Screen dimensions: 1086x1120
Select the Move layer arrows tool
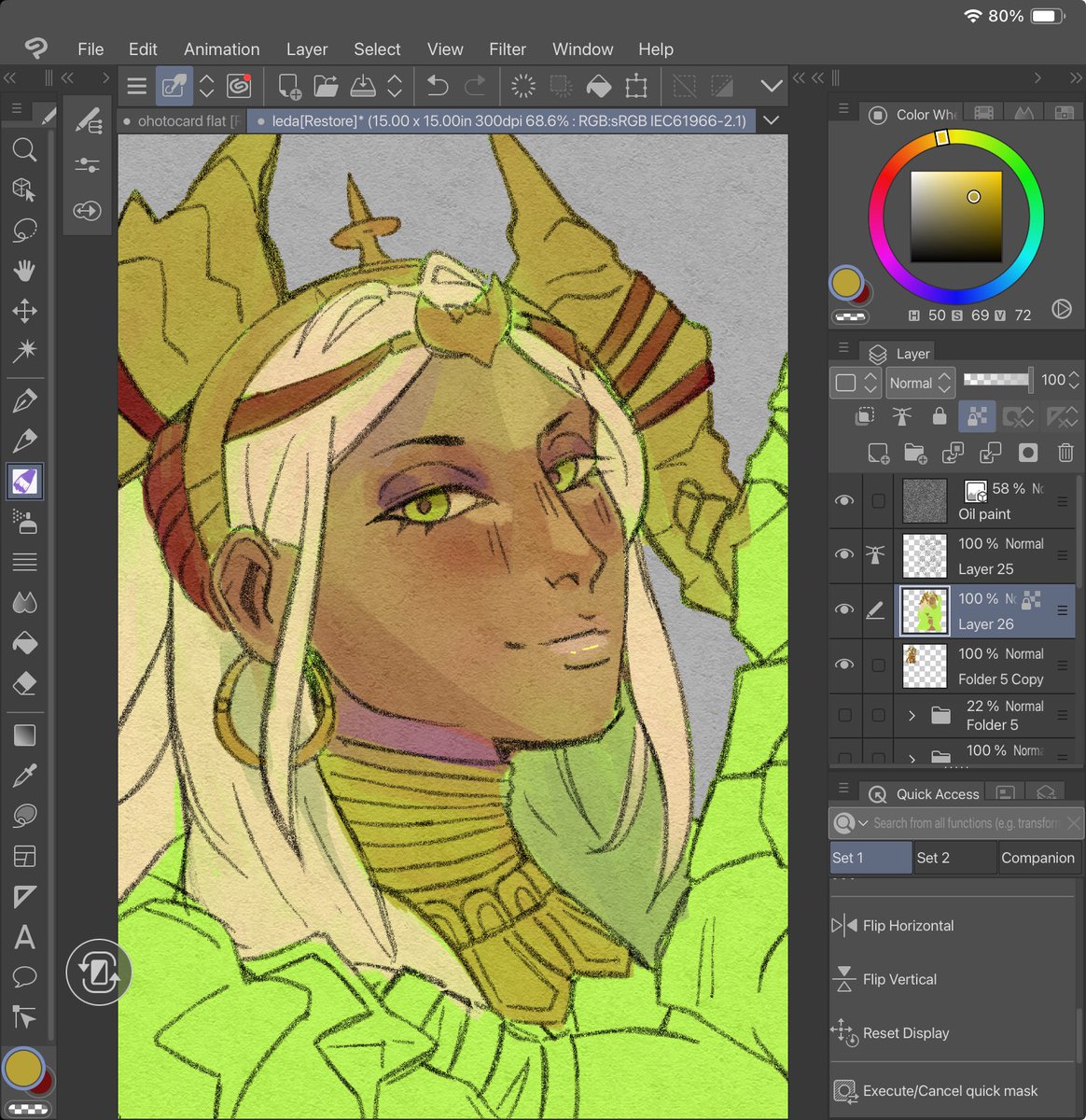tap(24, 311)
